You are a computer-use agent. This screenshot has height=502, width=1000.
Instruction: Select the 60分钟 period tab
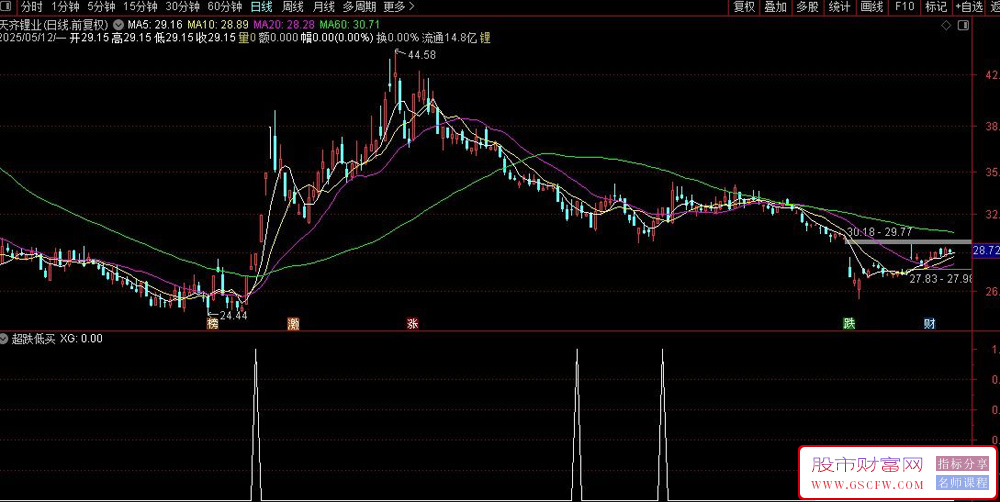(224, 7)
